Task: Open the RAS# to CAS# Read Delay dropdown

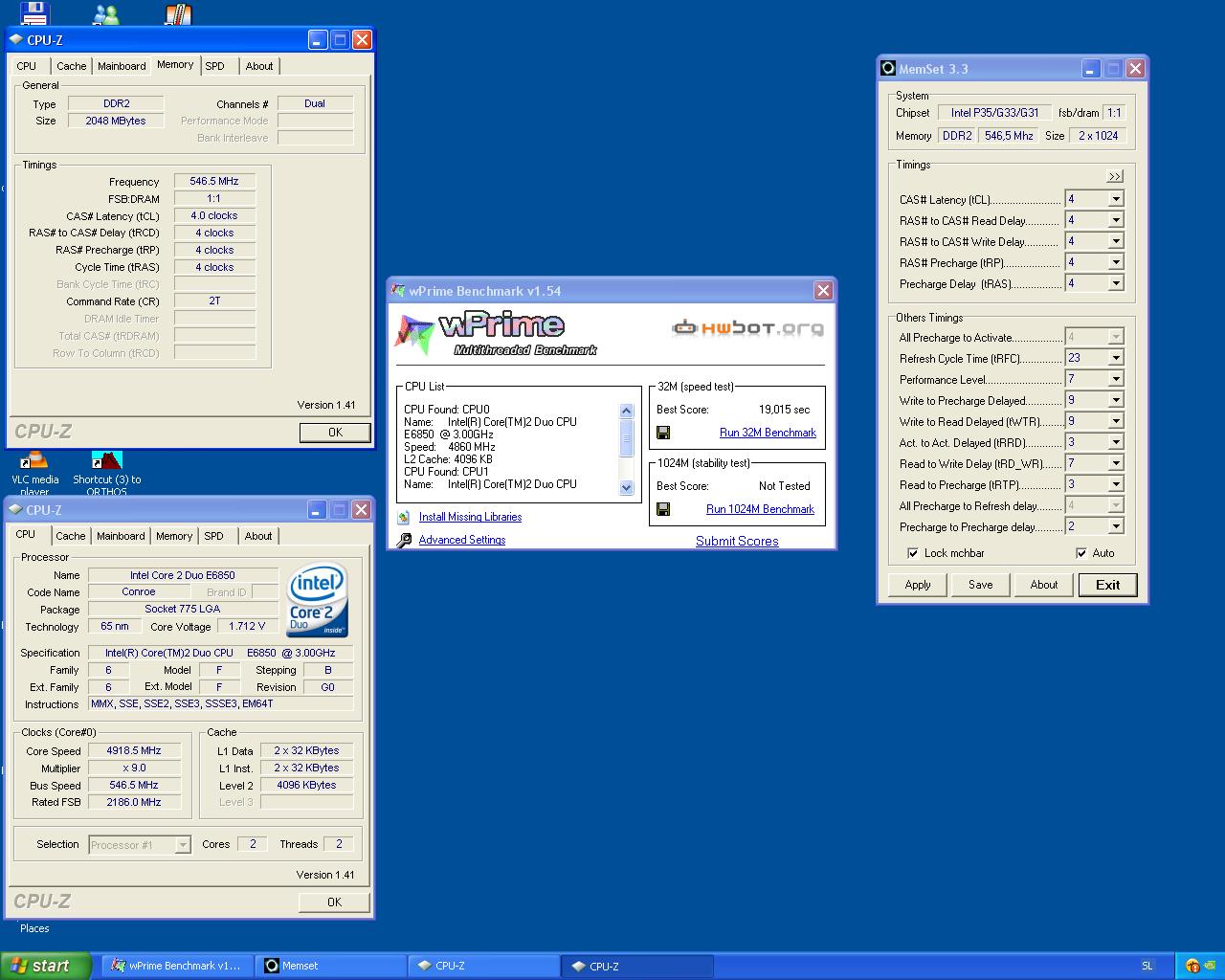Action: point(1116,220)
